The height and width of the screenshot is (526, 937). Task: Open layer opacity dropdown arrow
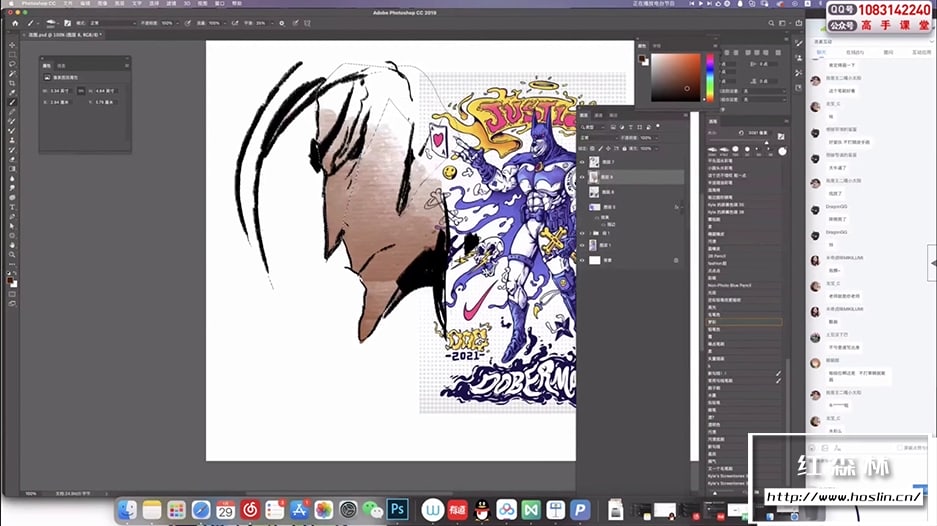[x=657, y=137]
